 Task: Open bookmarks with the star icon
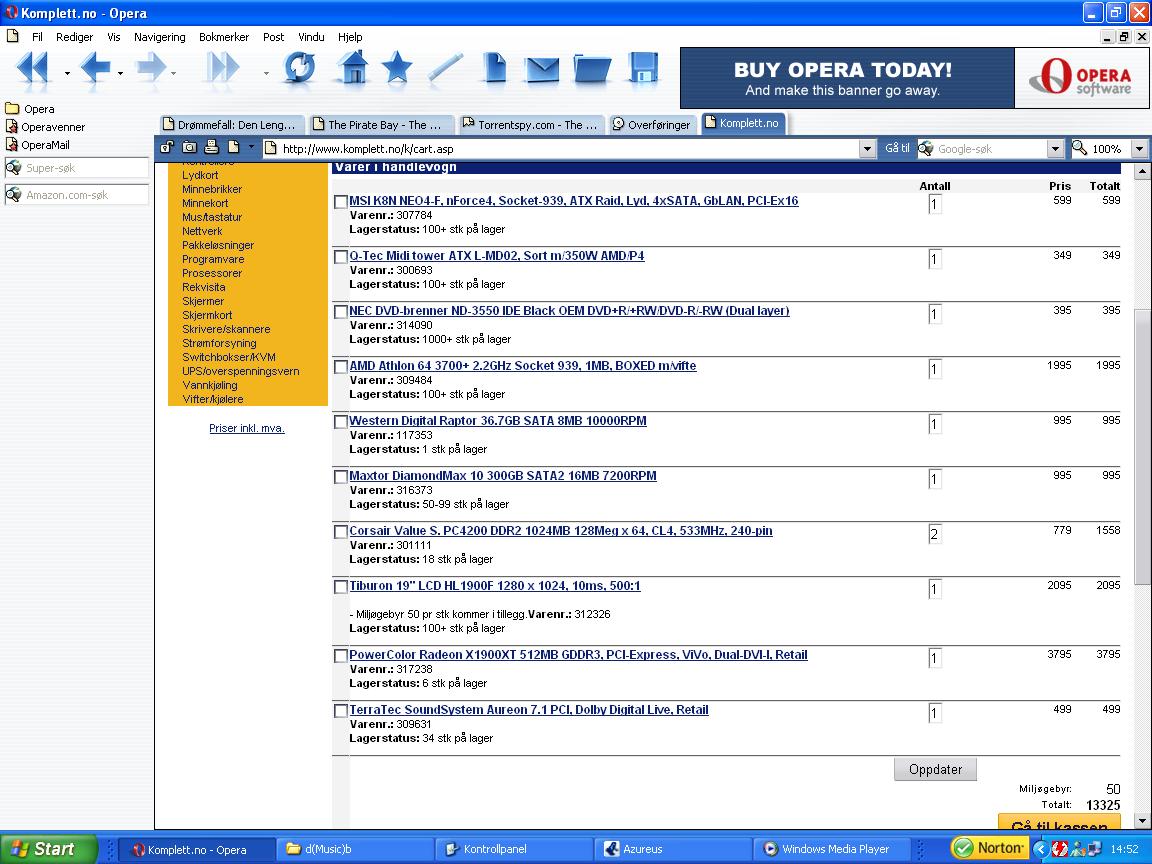click(397, 68)
